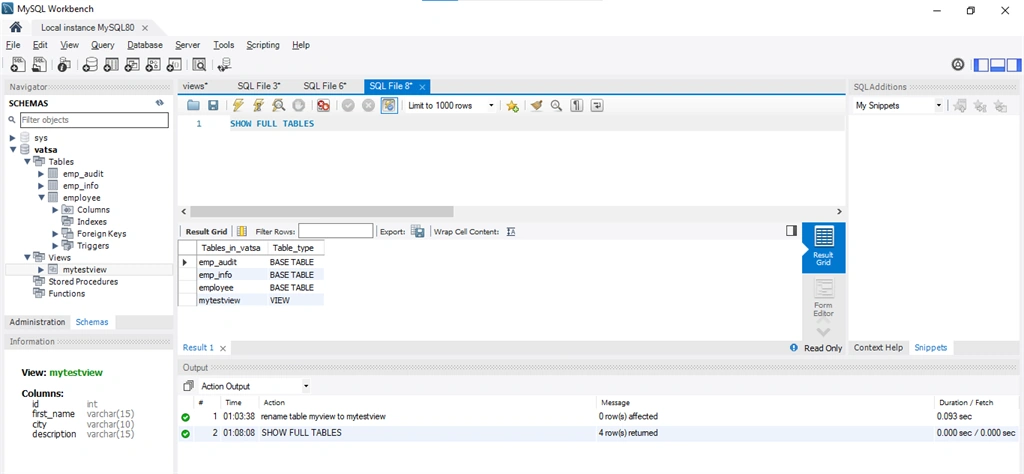This screenshot has height=474, width=1024.
Task: Open the Form Editor view
Action: pyautogui.click(x=824, y=298)
